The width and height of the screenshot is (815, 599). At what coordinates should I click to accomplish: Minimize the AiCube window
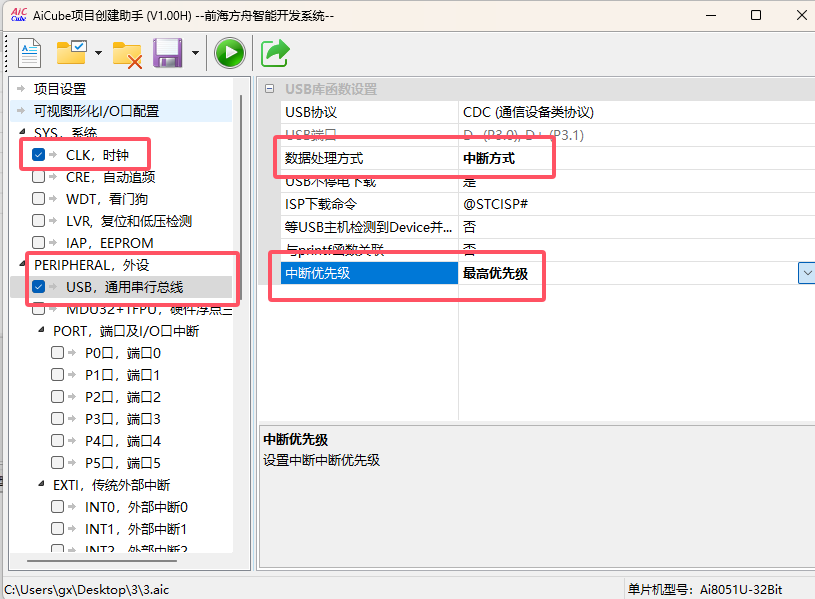711,15
